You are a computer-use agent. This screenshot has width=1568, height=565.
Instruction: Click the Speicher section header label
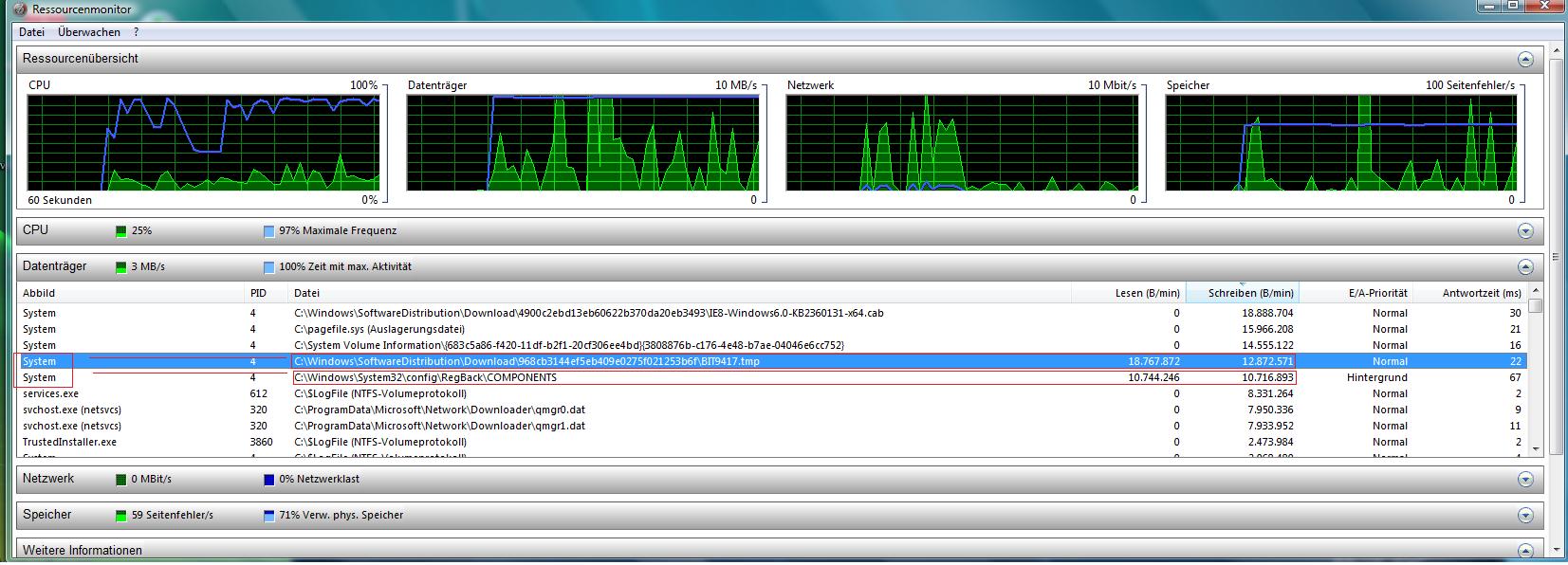46,515
